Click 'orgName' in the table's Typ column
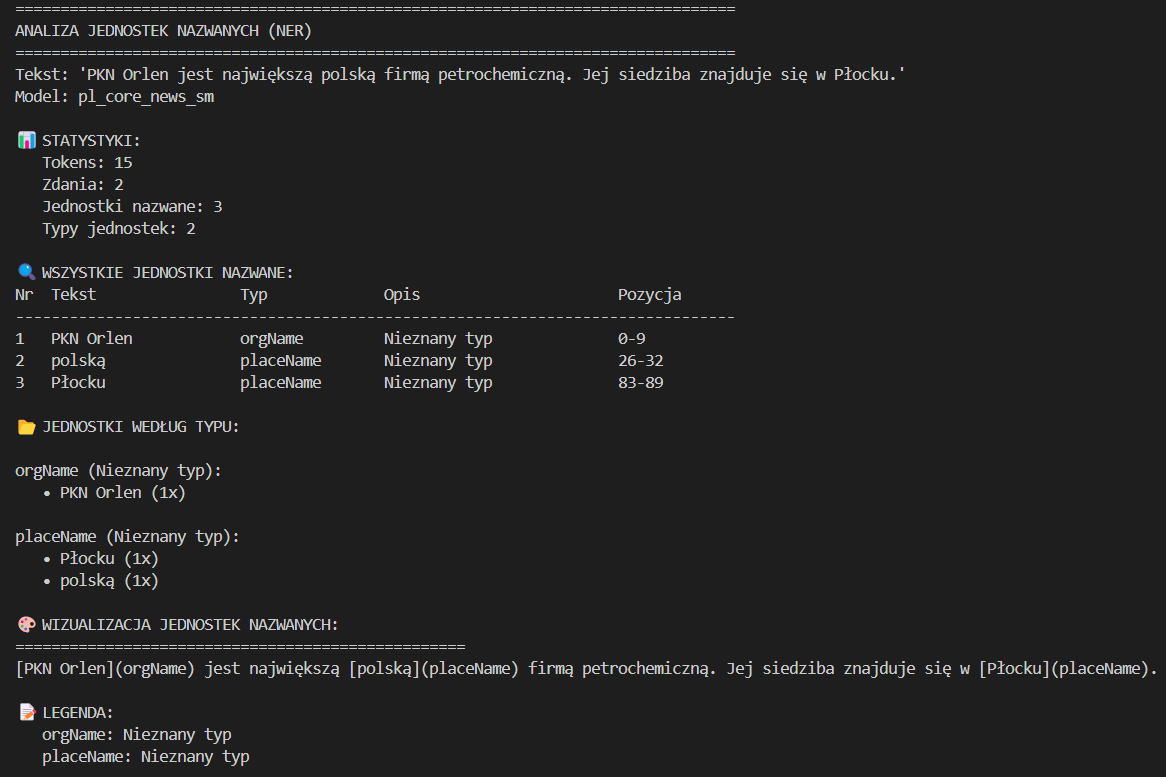The height and width of the screenshot is (777, 1166). [271, 338]
